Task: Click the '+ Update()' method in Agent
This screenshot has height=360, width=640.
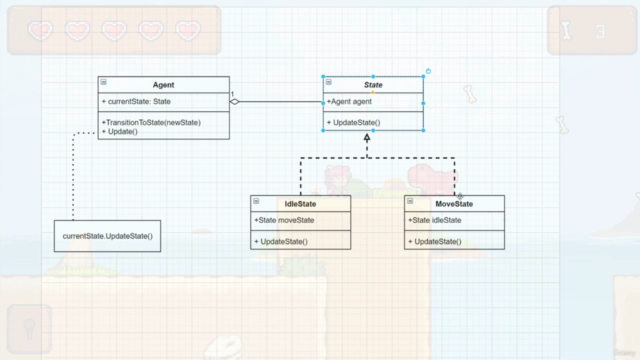Action: click(120, 131)
